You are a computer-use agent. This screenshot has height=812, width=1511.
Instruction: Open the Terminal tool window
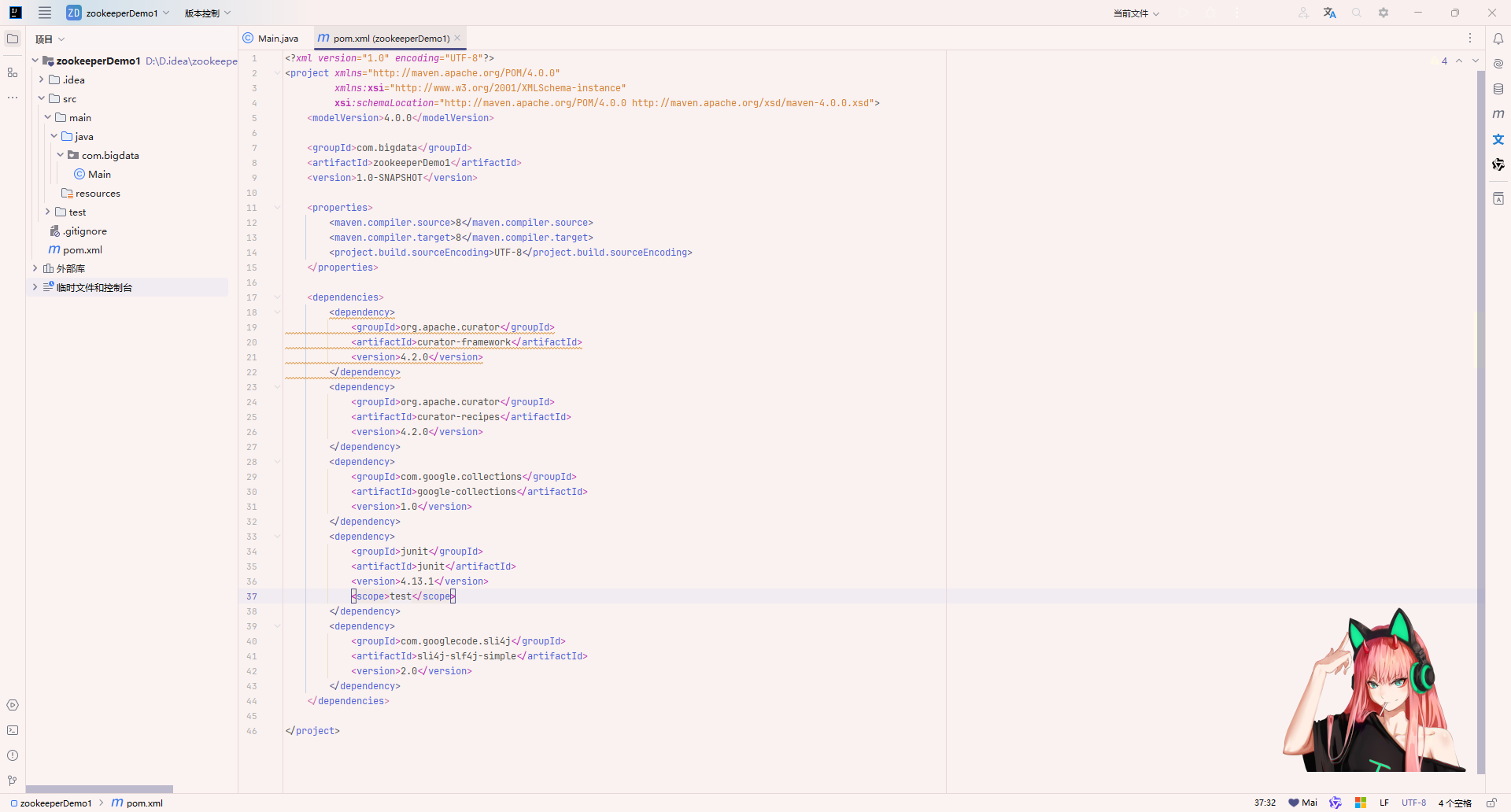[x=13, y=730]
